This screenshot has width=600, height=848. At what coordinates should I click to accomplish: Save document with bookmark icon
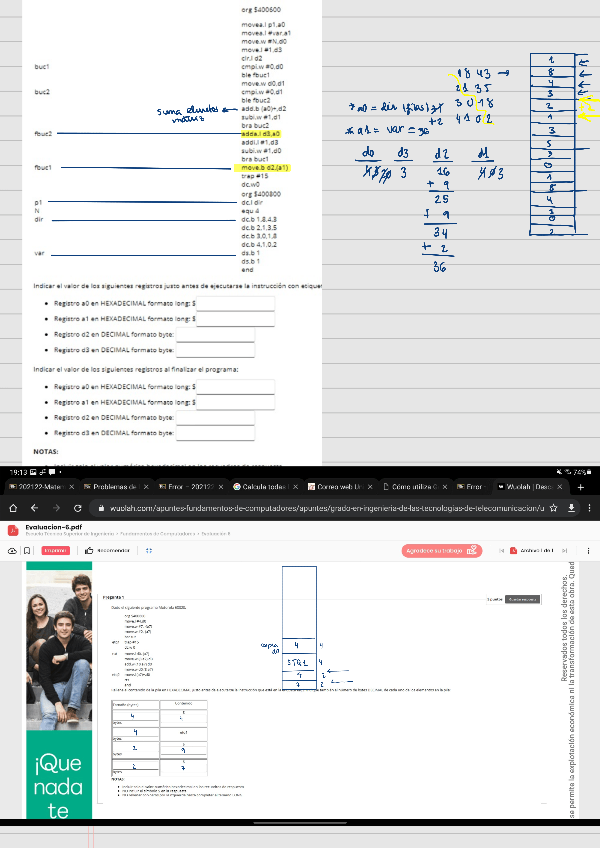[27, 551]
